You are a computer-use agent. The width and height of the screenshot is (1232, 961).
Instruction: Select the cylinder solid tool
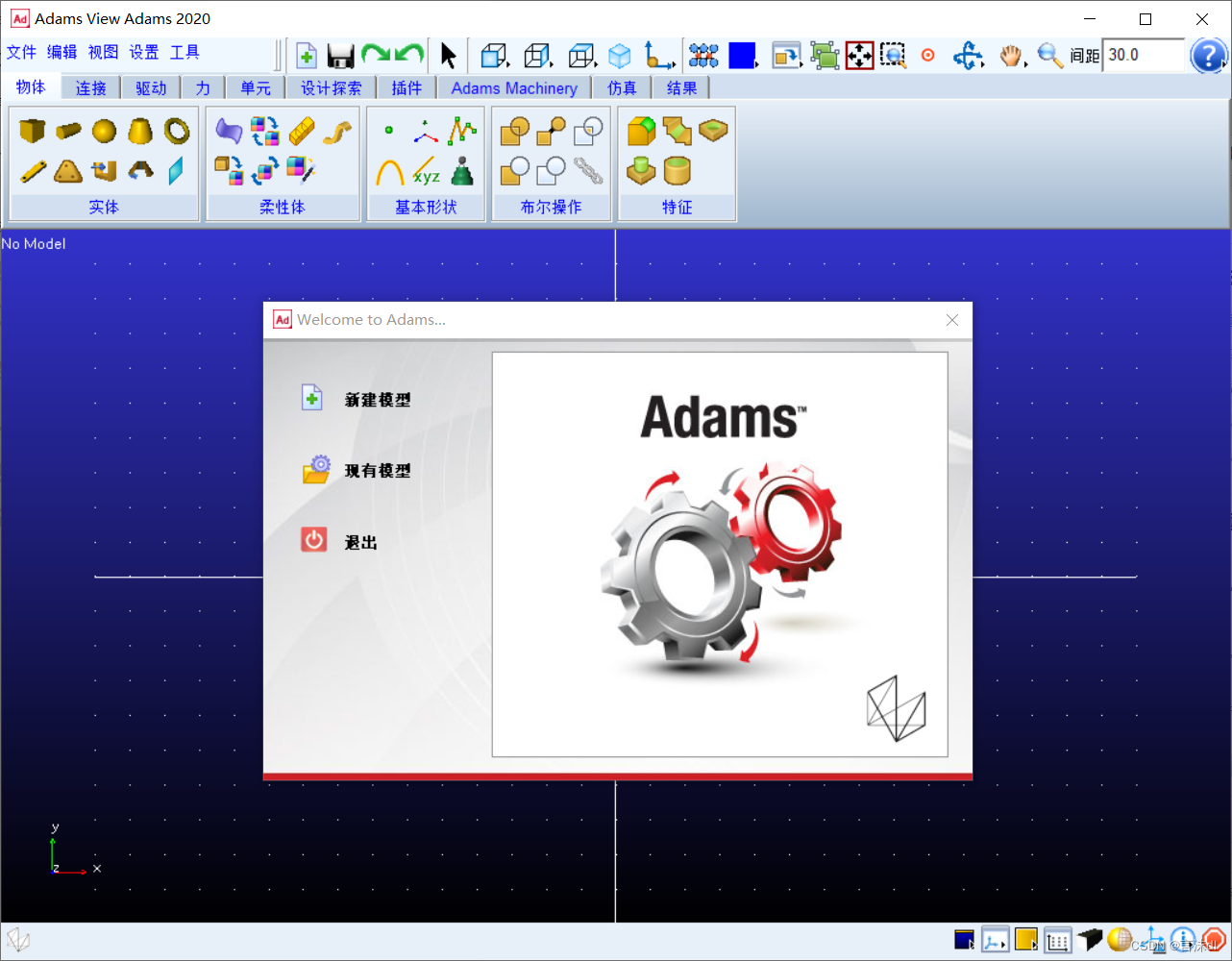coord(68,130)
